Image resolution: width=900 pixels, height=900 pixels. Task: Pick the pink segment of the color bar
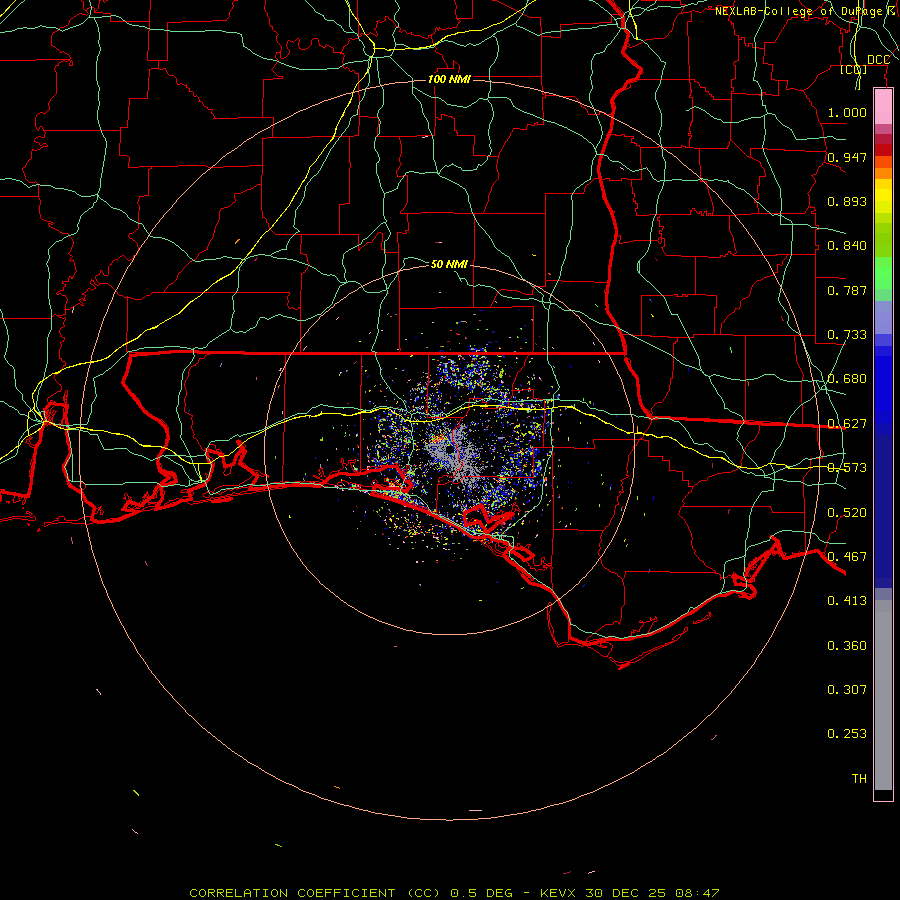883,107
